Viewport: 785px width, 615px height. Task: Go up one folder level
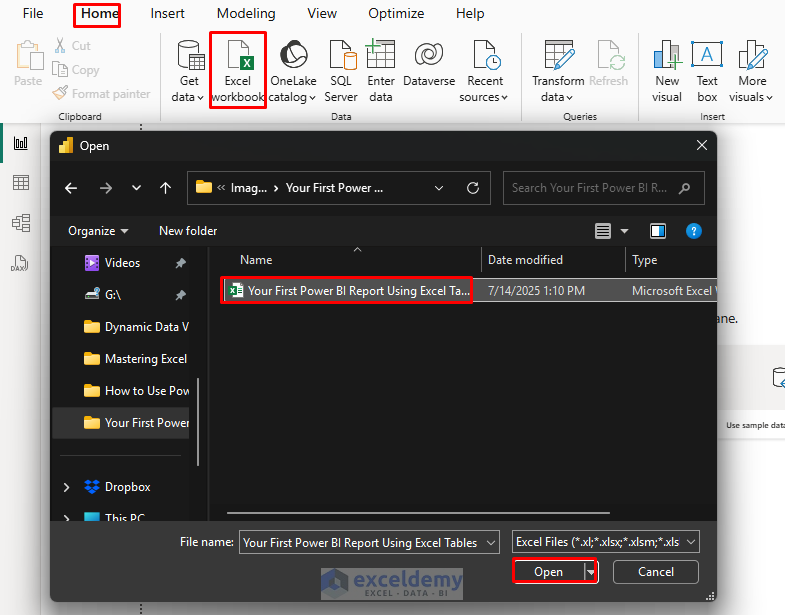(x=165, y=188)
